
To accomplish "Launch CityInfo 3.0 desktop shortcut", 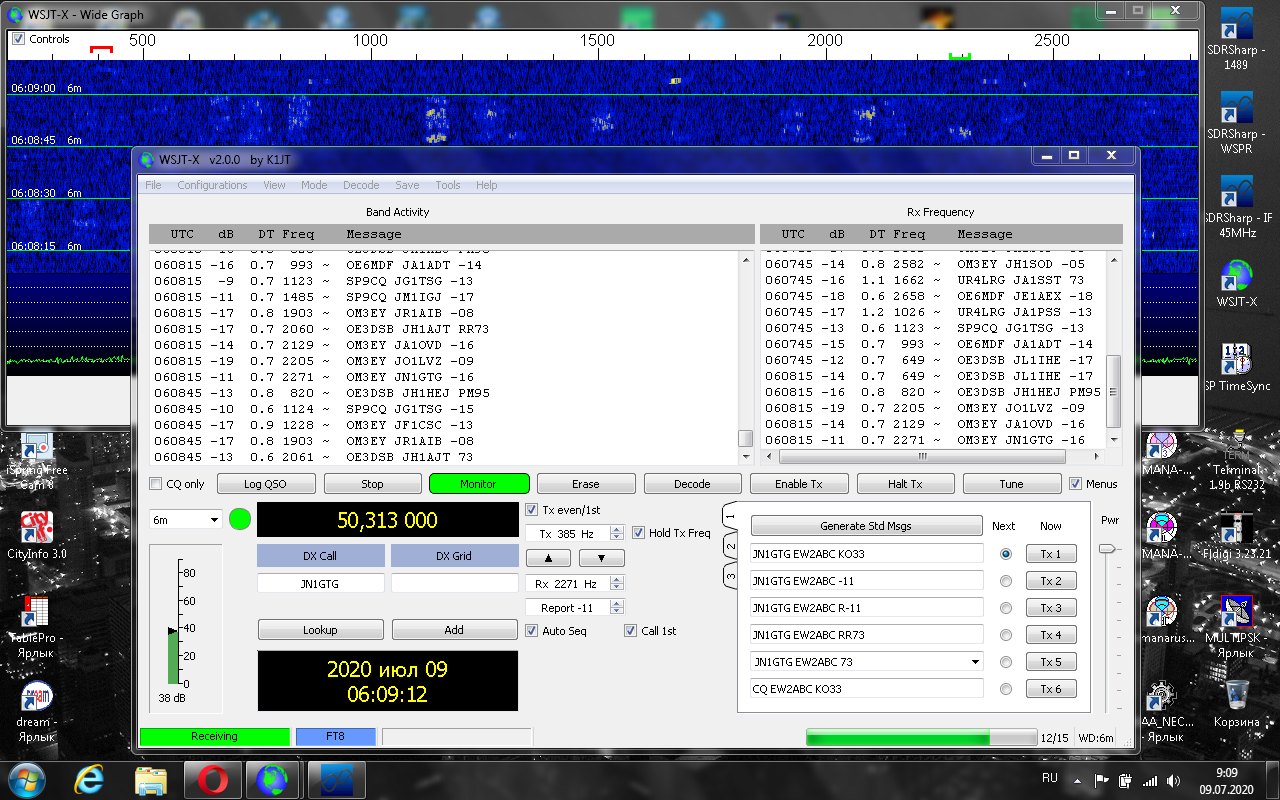I will click(36, 530).
